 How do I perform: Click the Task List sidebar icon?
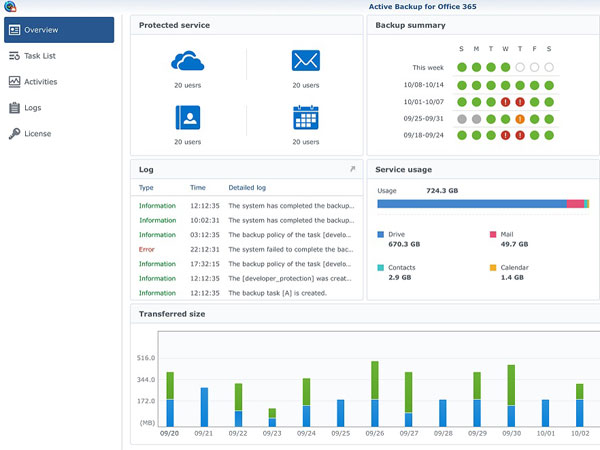pyautogui.click(x=14, y=56)
